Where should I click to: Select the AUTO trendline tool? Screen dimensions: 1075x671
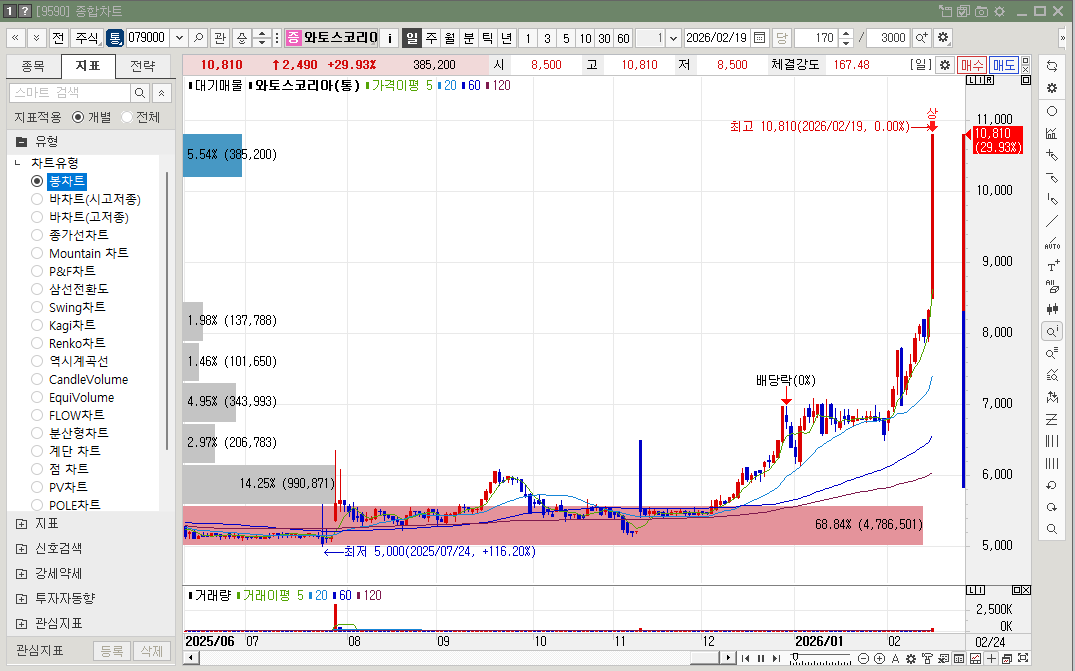(1052, 243)
